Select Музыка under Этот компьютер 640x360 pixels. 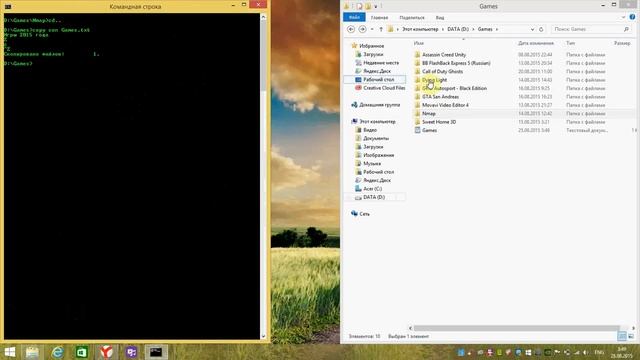coord(372,163)
